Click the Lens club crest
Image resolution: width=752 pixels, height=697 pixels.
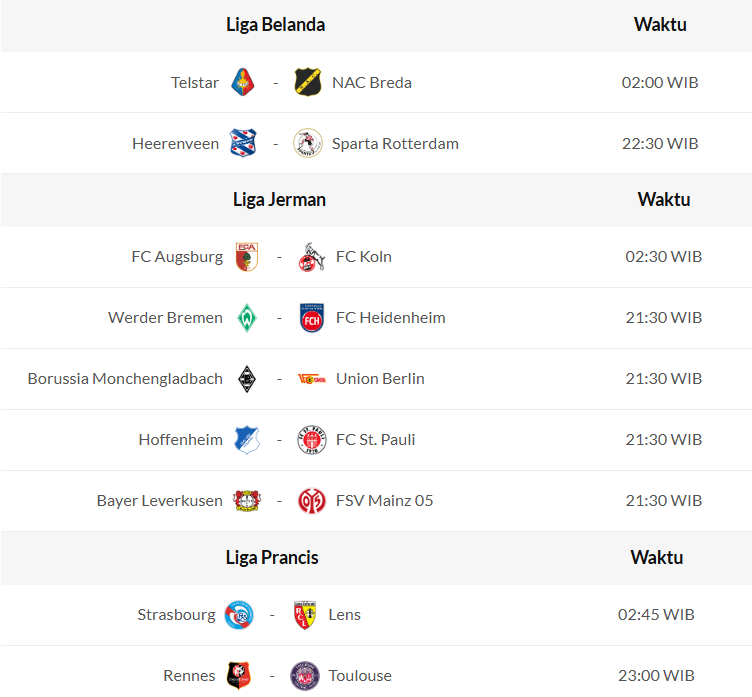click(x=304, y=615)
